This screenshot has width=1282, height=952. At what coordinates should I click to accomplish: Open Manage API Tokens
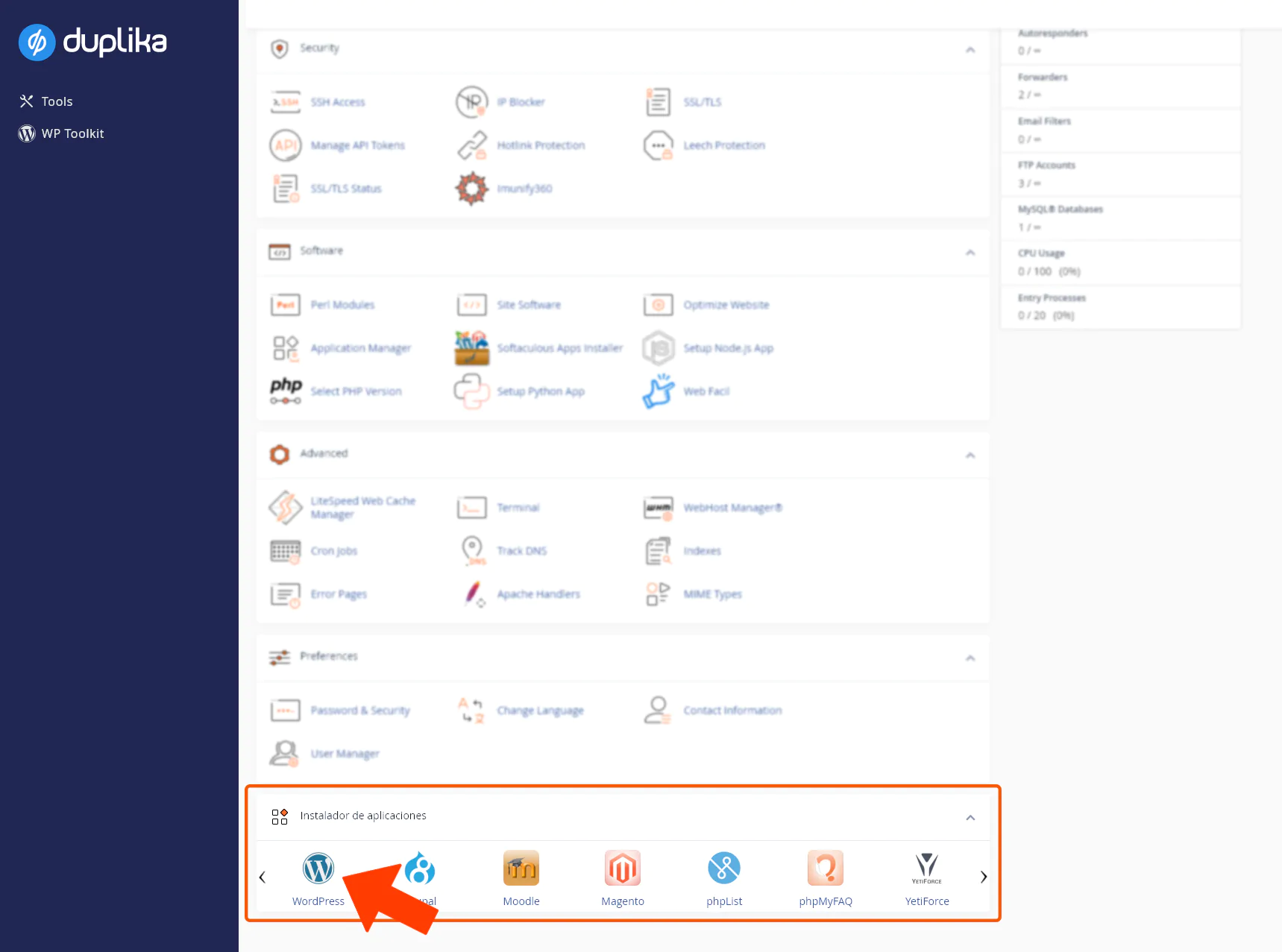coord(357,145)
